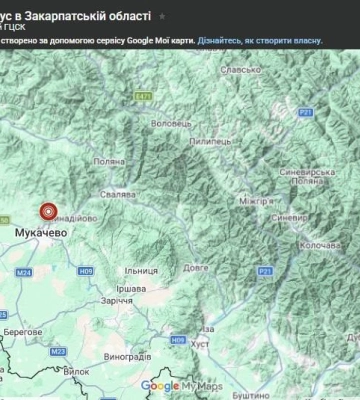The width and height of the screenshot is (360, 400).
Task: Click the Виноградів town label
Action: (x=127, y=357)
